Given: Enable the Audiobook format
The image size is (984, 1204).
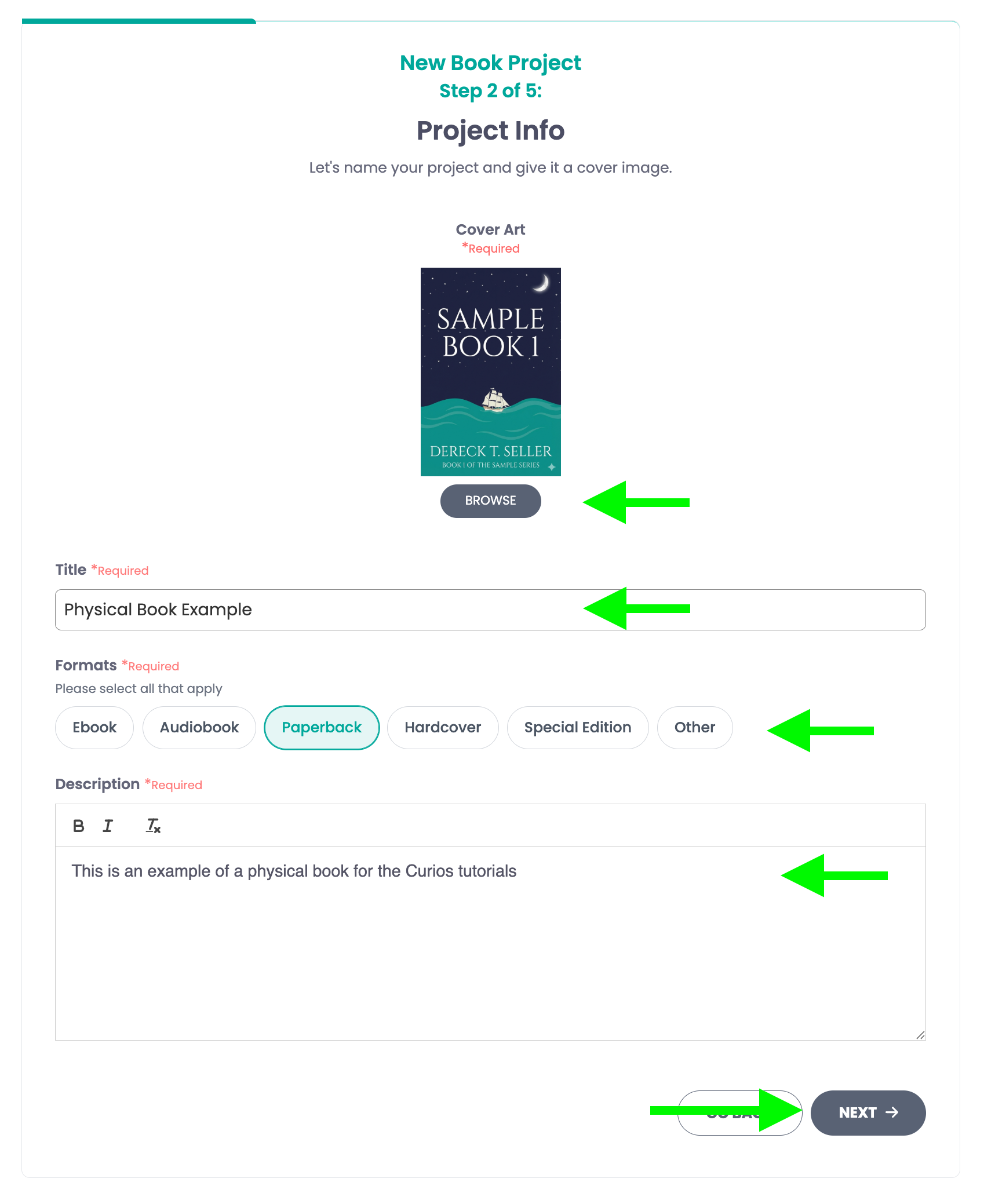Looking at the screenshot, I should point(198,727).
